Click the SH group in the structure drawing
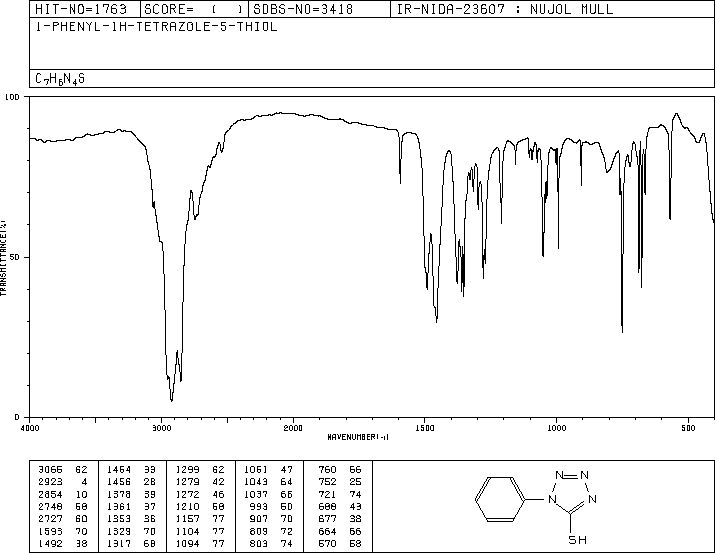Screen dimensions: 715x553 click(578, 540)
